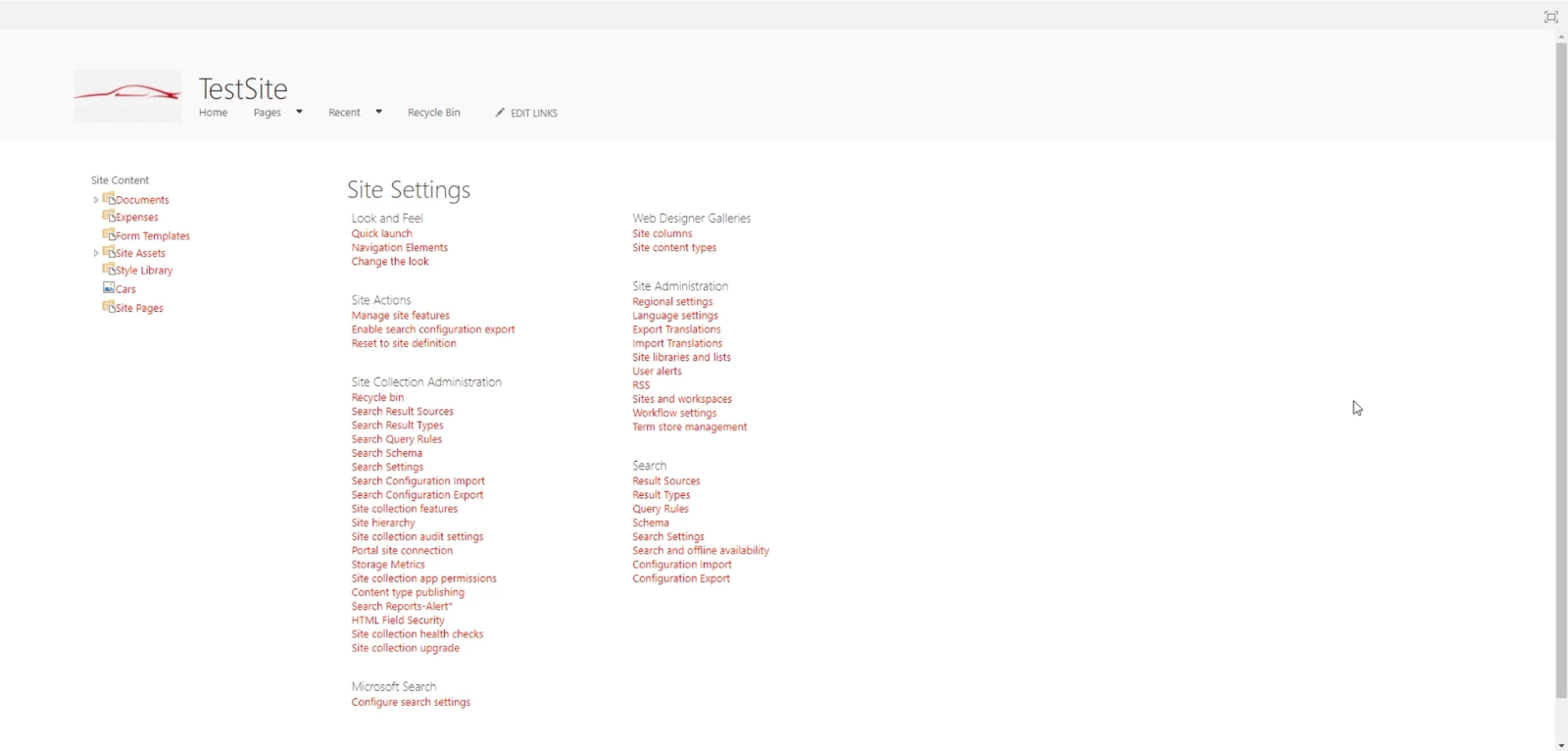Click the pencil icon beside EDIT LINKS
Screen dimensions: 1568x751
(500, 113)
